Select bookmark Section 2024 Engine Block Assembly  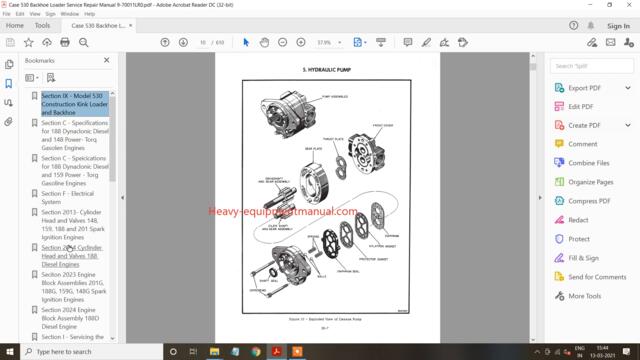(70, 318)
